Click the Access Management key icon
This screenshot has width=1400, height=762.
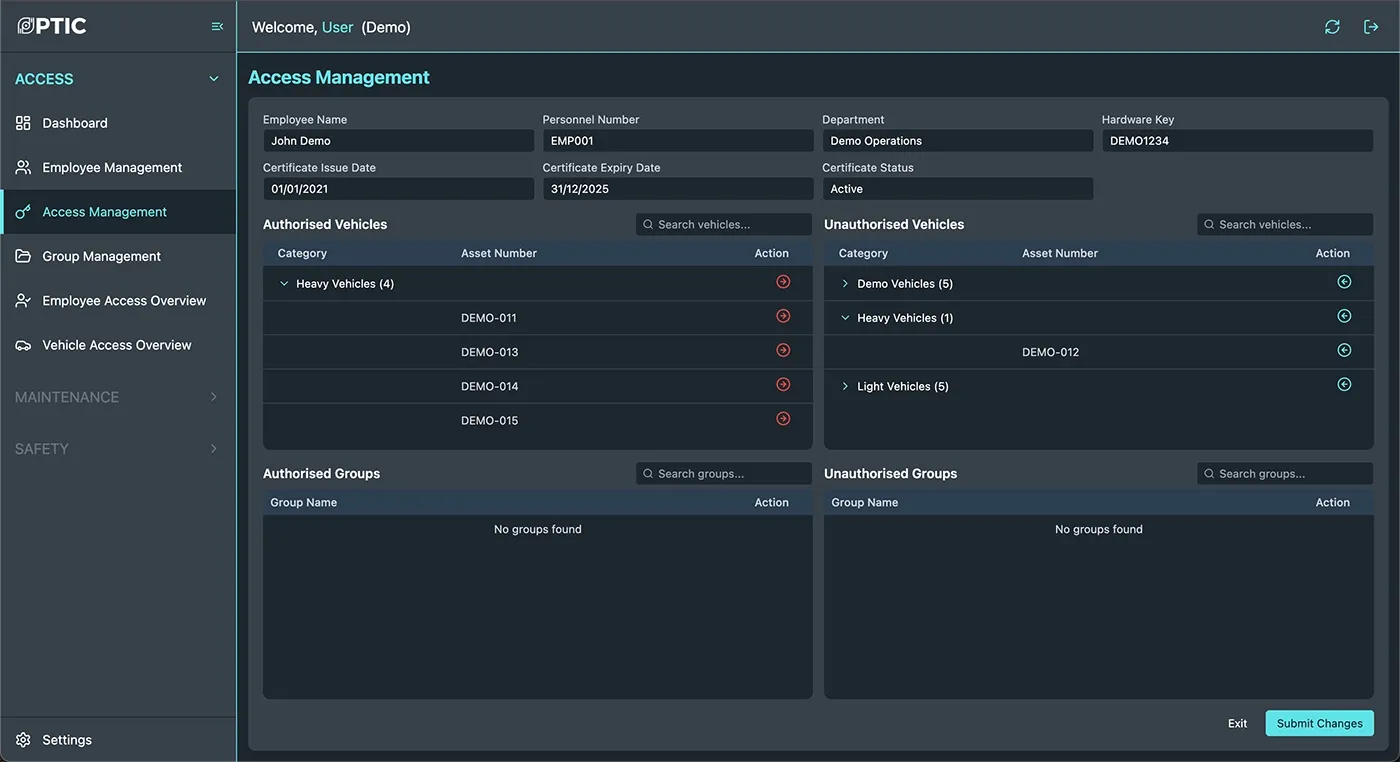(23, 212)
